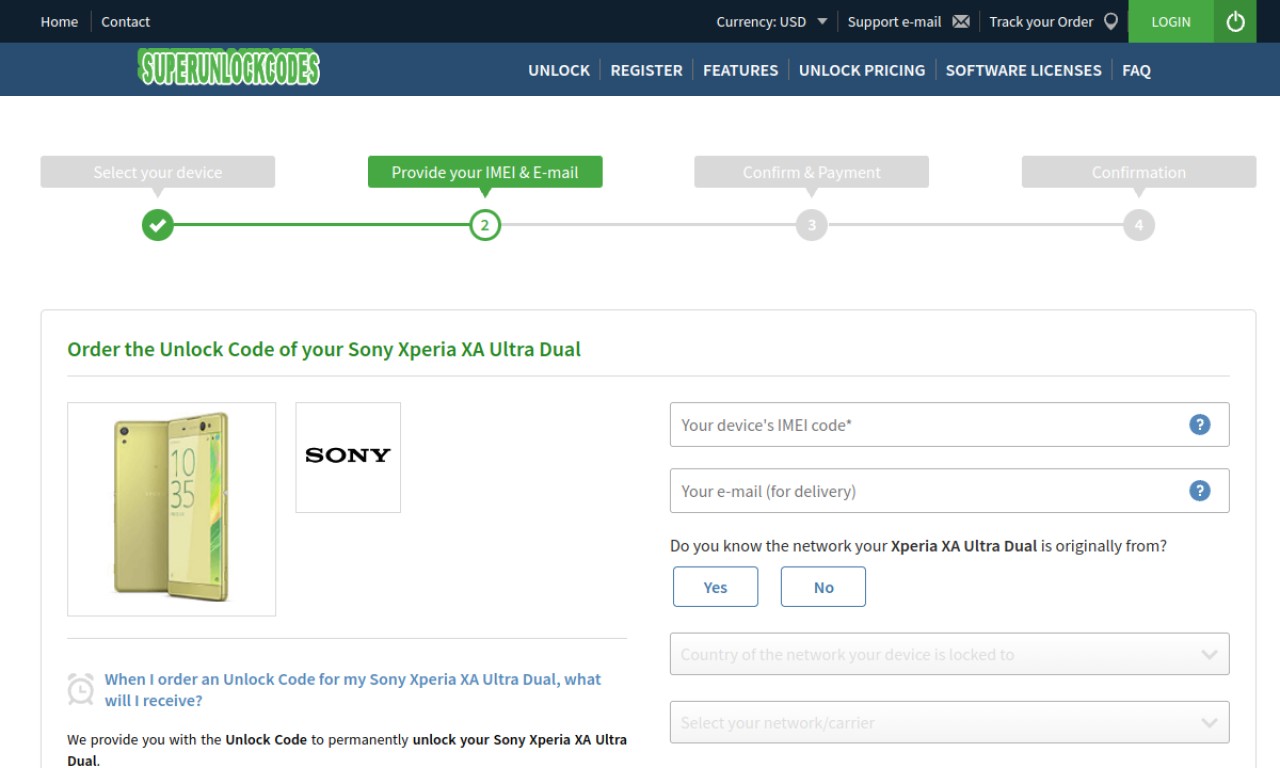Click the Confirm & Payment step label
Image resolution: width=1280 pixels, height=768 pixels.
point(812,172)
